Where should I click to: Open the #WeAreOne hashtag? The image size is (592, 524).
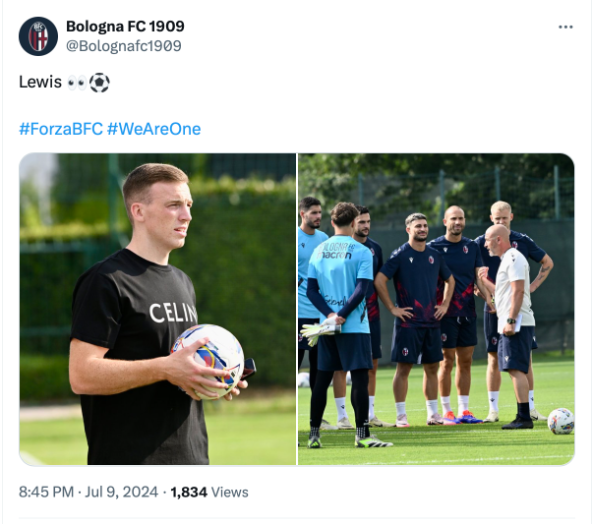tap(154, 129)
